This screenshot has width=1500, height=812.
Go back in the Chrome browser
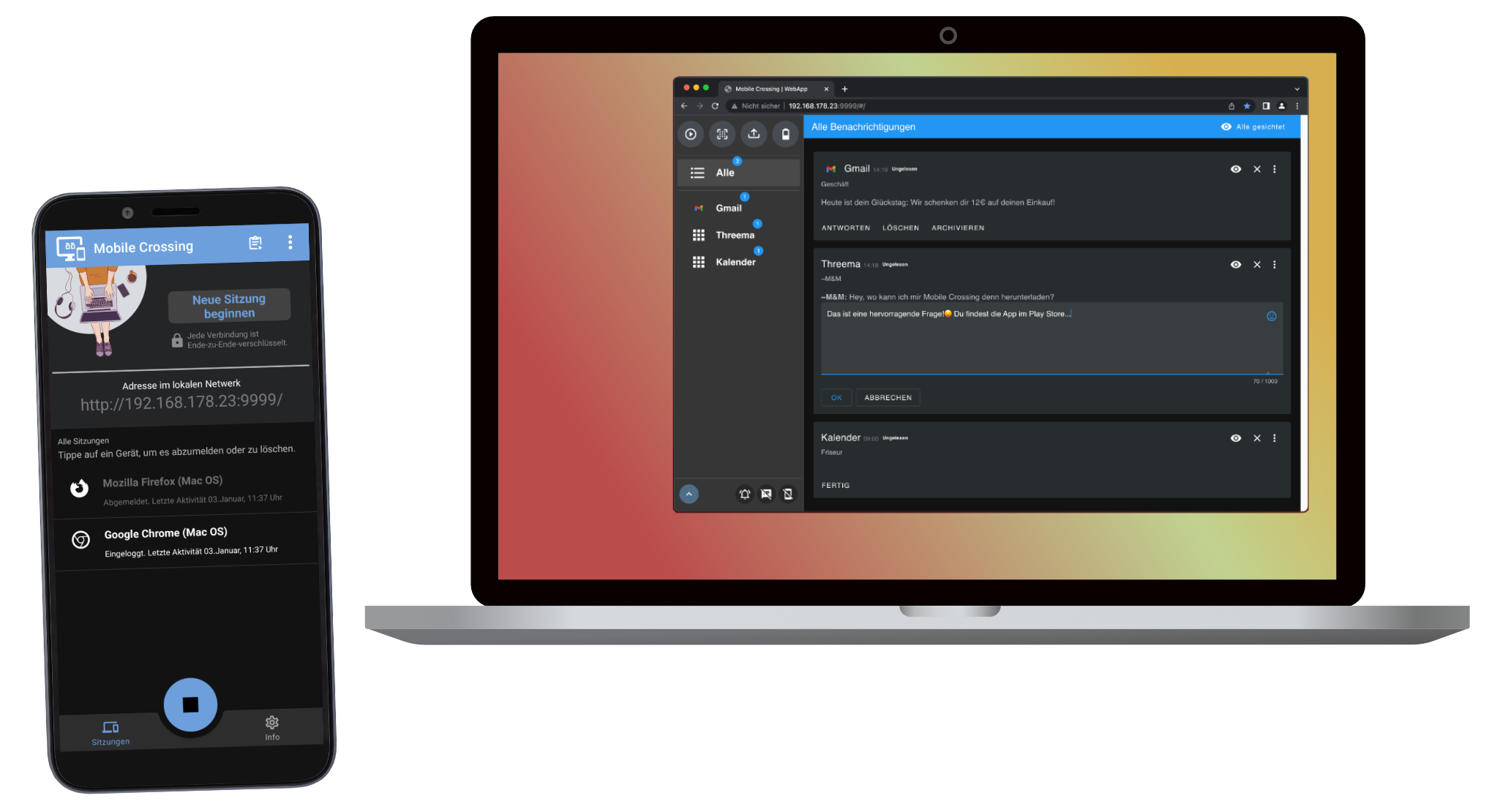point(684,106)
